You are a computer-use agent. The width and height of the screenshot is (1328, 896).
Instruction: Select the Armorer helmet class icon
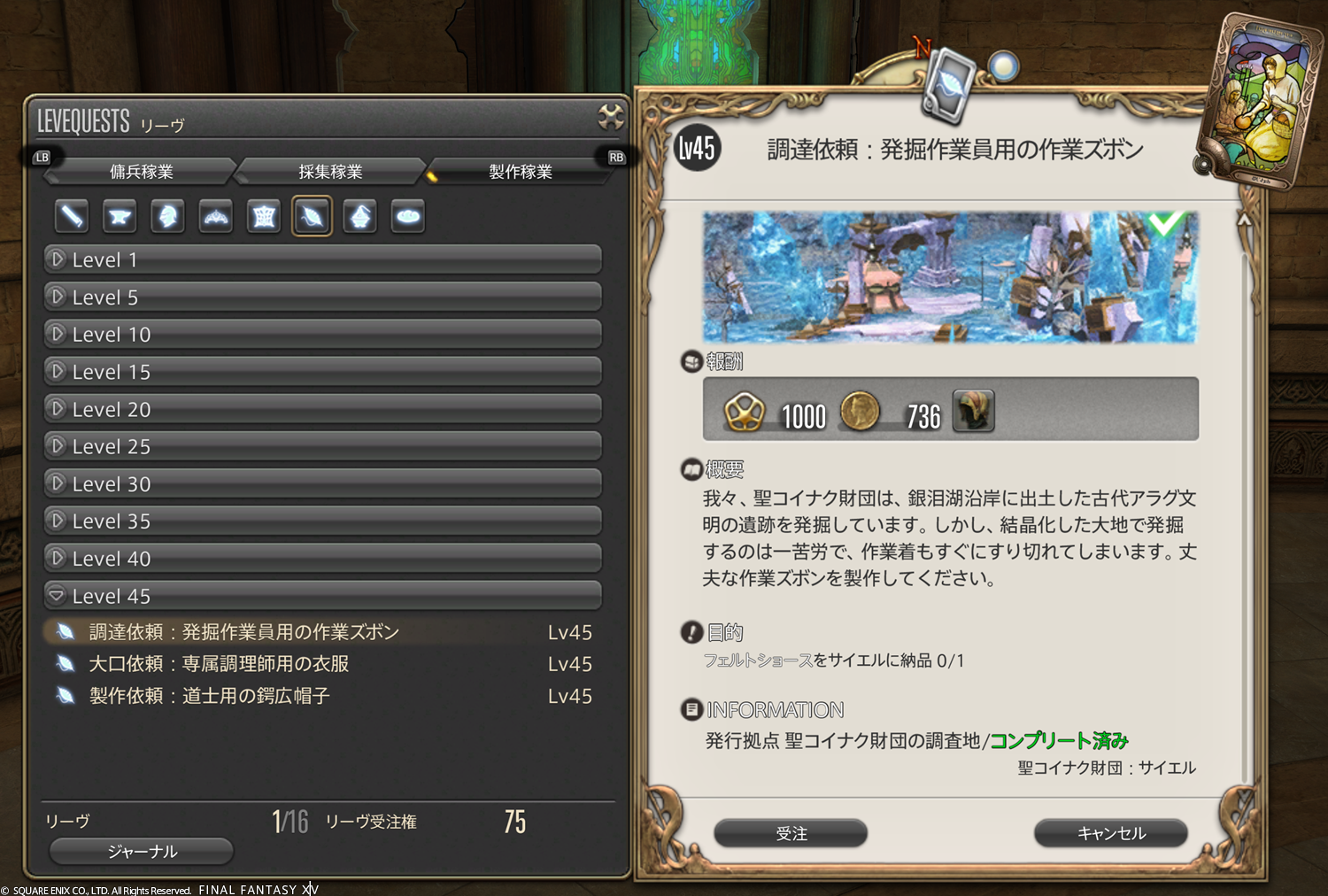click(x=167, y=216)
